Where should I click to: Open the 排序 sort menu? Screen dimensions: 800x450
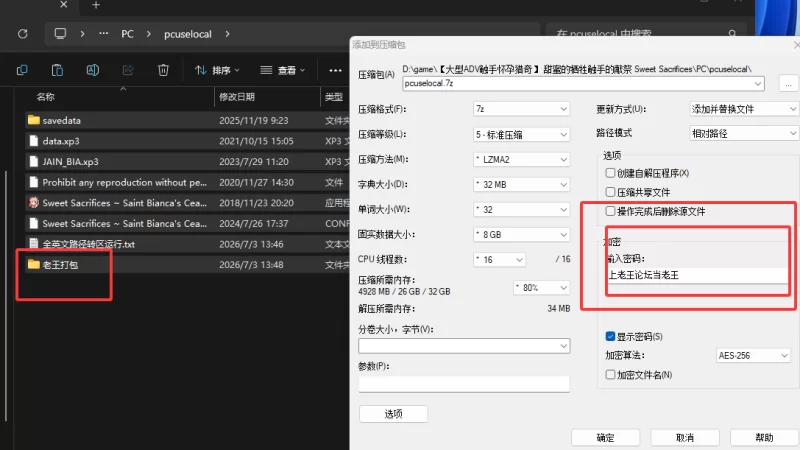click(x=217, y=70)
